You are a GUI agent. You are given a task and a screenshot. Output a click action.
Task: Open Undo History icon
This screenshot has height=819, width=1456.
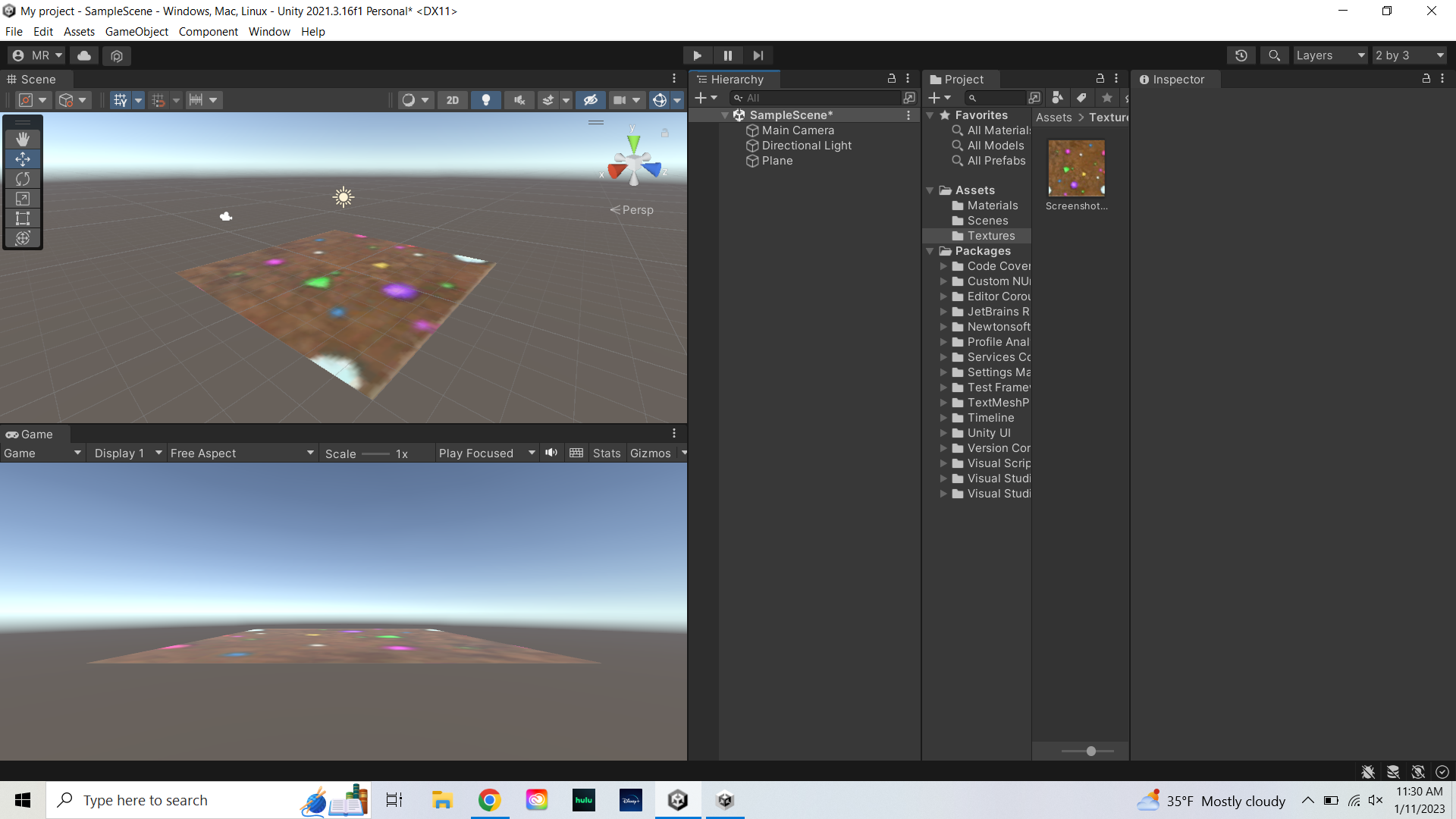(1241, 55)
